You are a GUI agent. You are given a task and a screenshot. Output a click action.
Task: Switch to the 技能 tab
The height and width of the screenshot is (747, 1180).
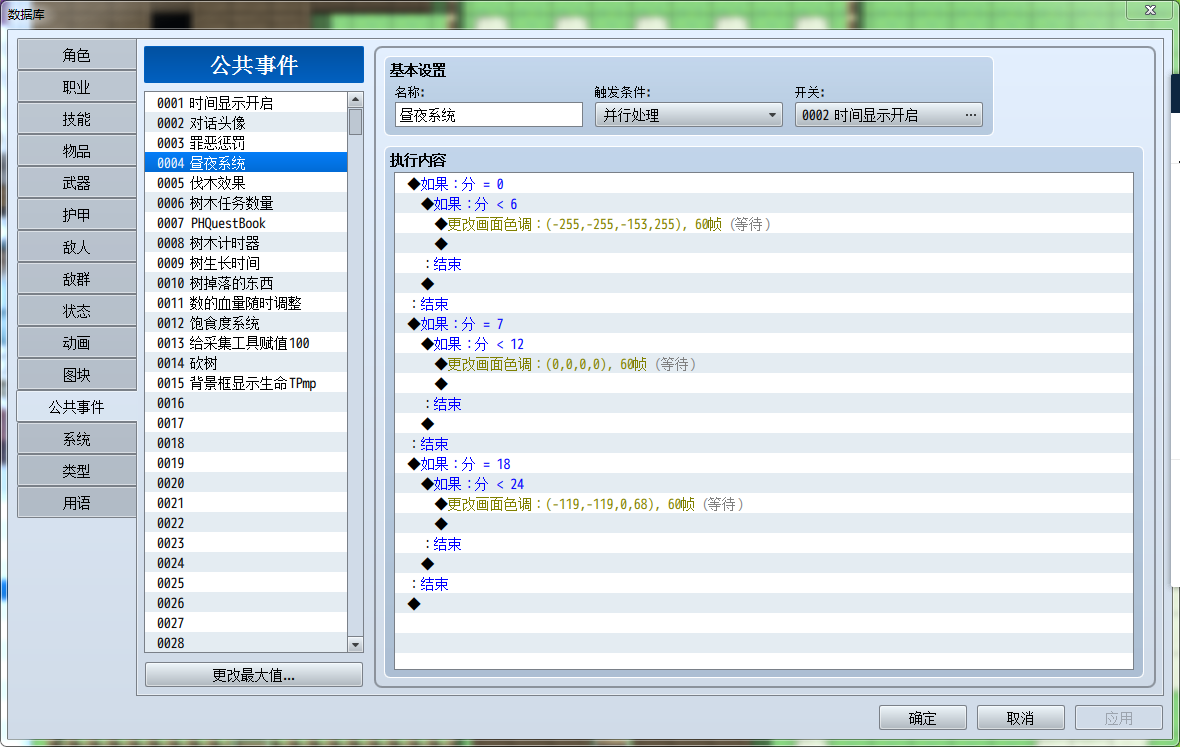(x=77, y=119)
